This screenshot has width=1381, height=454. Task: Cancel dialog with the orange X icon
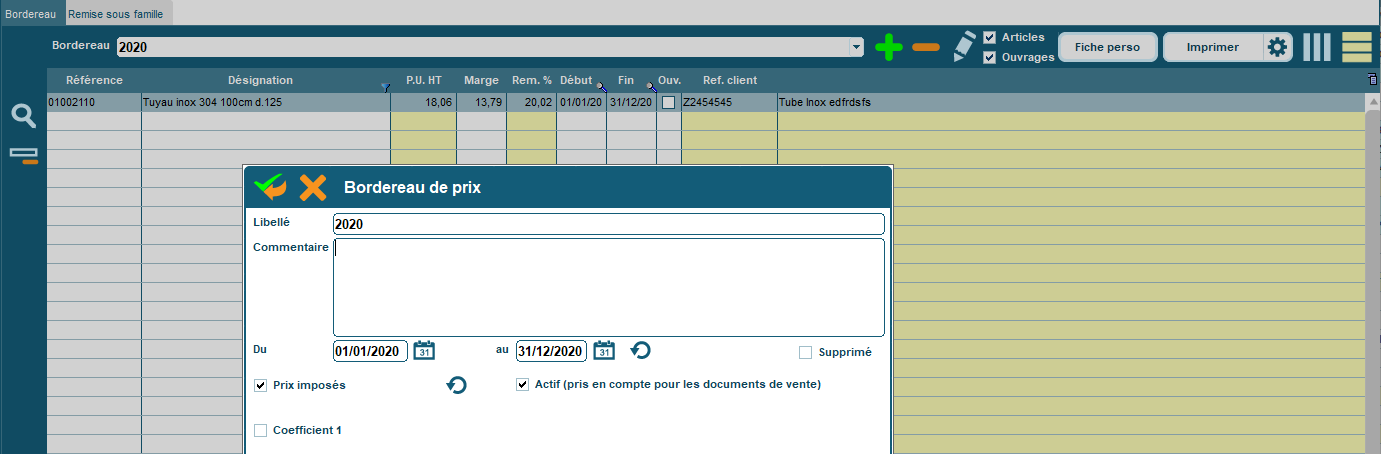tap(313, 187)
